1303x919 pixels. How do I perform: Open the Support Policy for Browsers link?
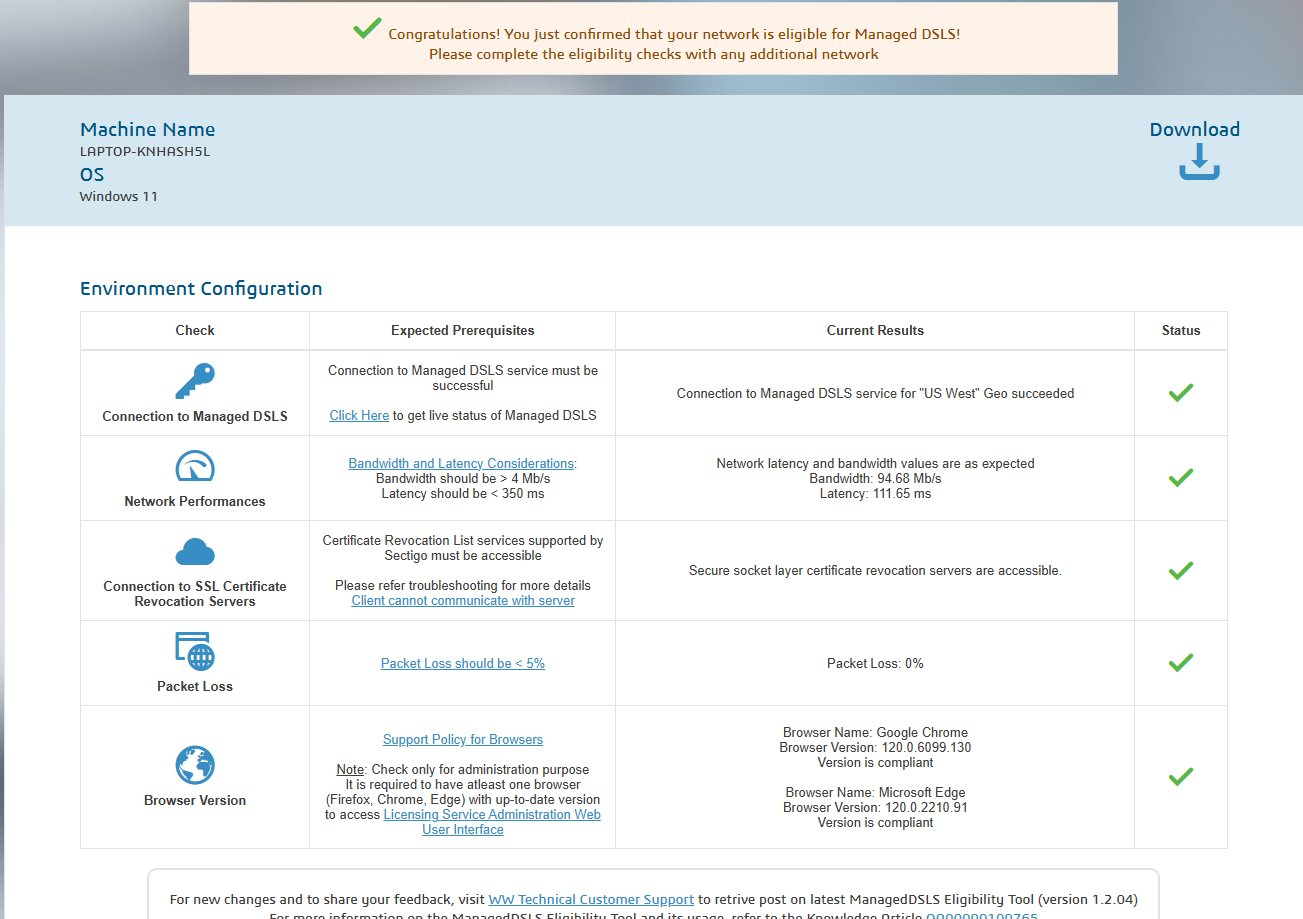pyautogui.click(x=463, y=739)
